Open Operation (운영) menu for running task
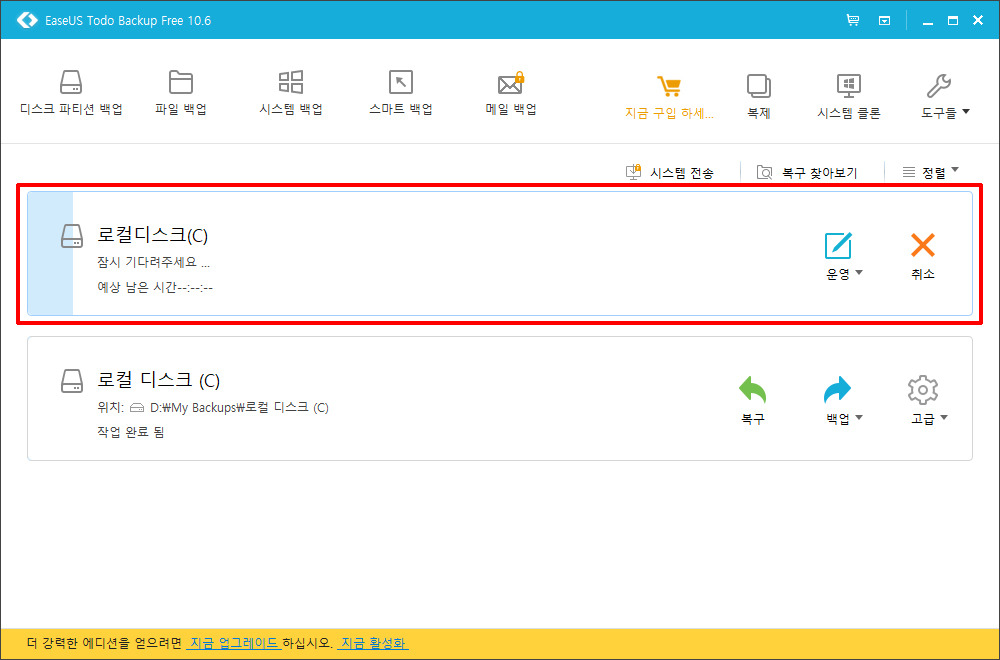This screenshot has width=1000, height=660. point(843,256)
